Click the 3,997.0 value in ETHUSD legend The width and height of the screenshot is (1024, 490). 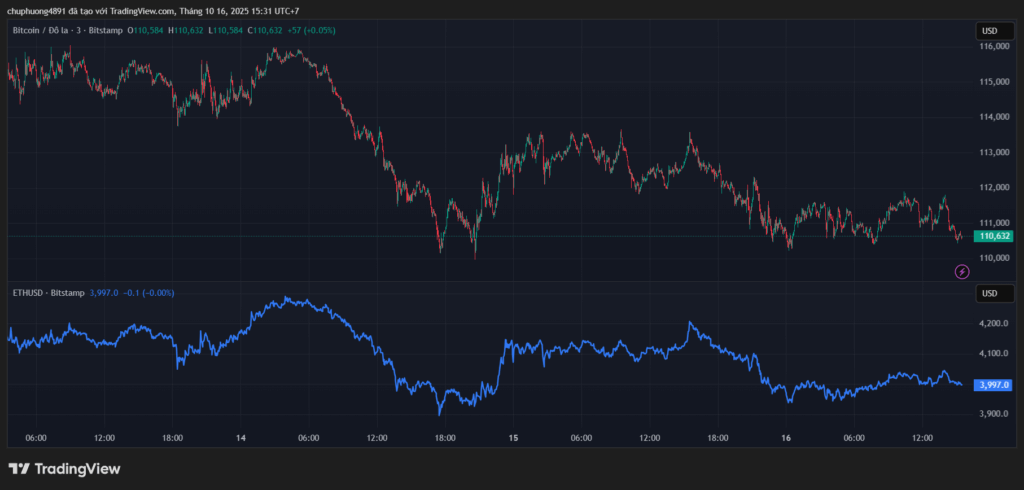pos(103,292)
